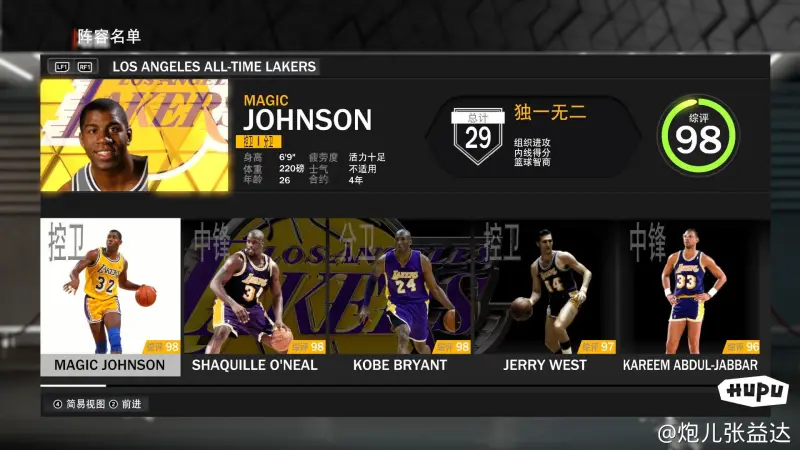Click the Los Angeles All-Time Lakers title

point(214,67)
